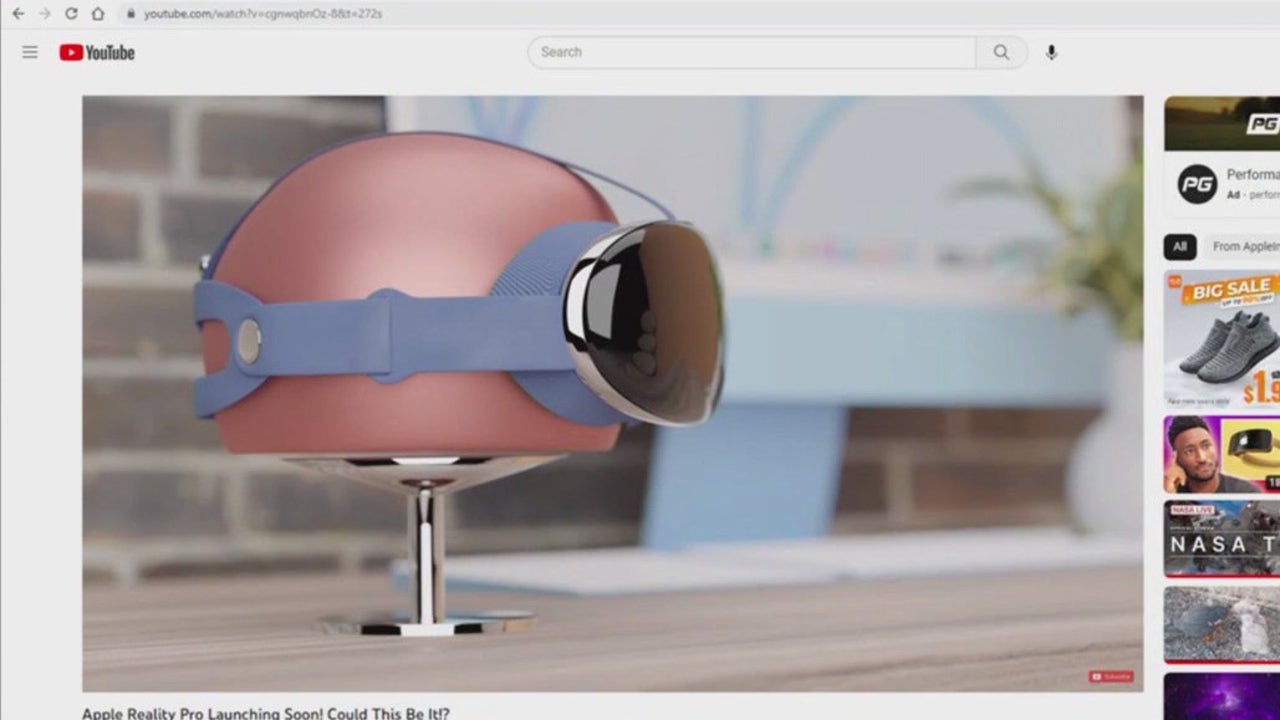Open the YouTube hamburger guide menu
The width and height of the screenshot is (1280, 720).
pyautogui.click(x=30, y=52)
